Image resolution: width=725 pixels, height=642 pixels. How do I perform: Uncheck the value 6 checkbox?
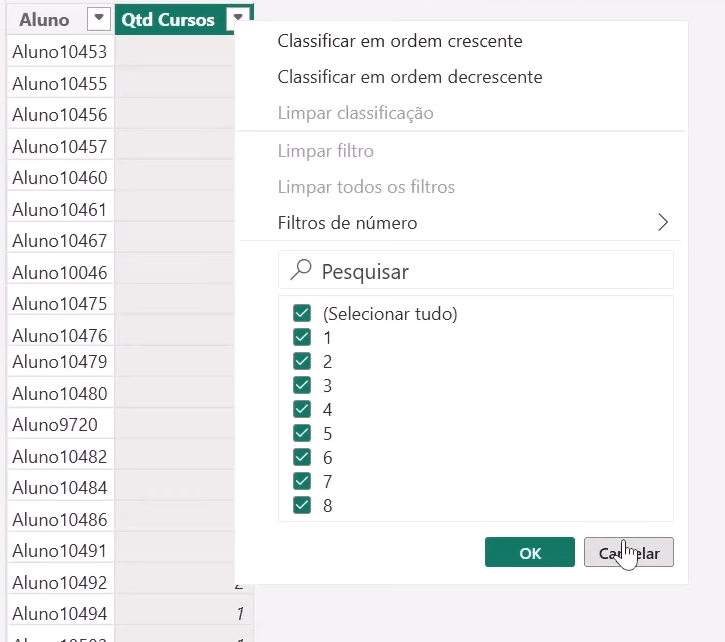[x=302, y=457]
